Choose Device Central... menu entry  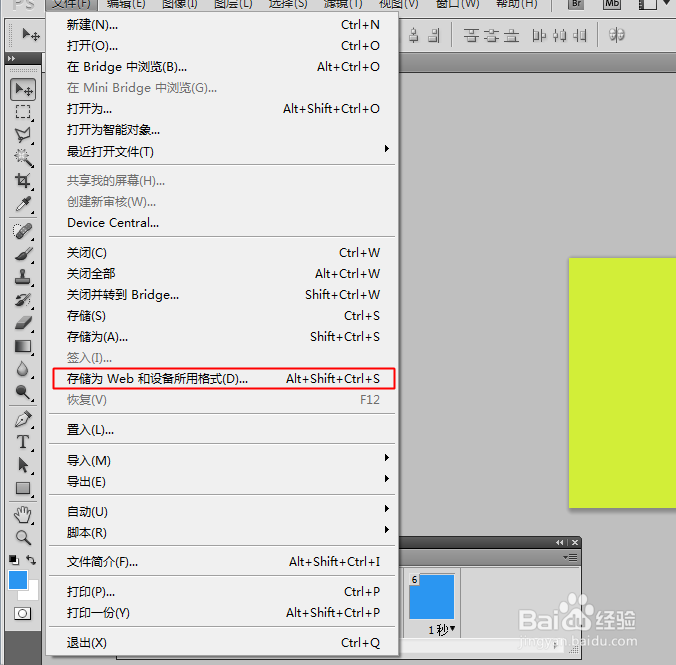point(222,223)
